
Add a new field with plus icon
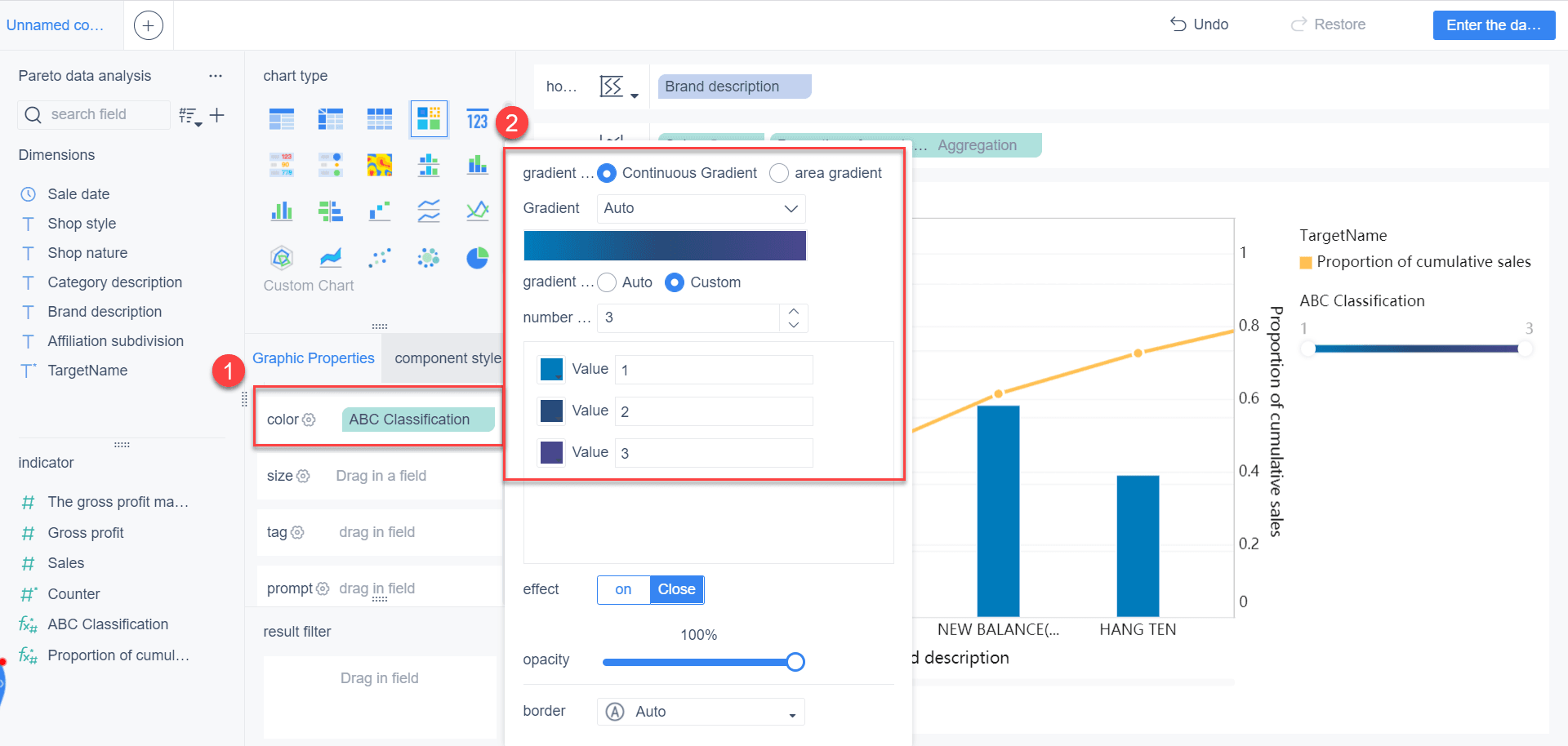coord(216,115)
